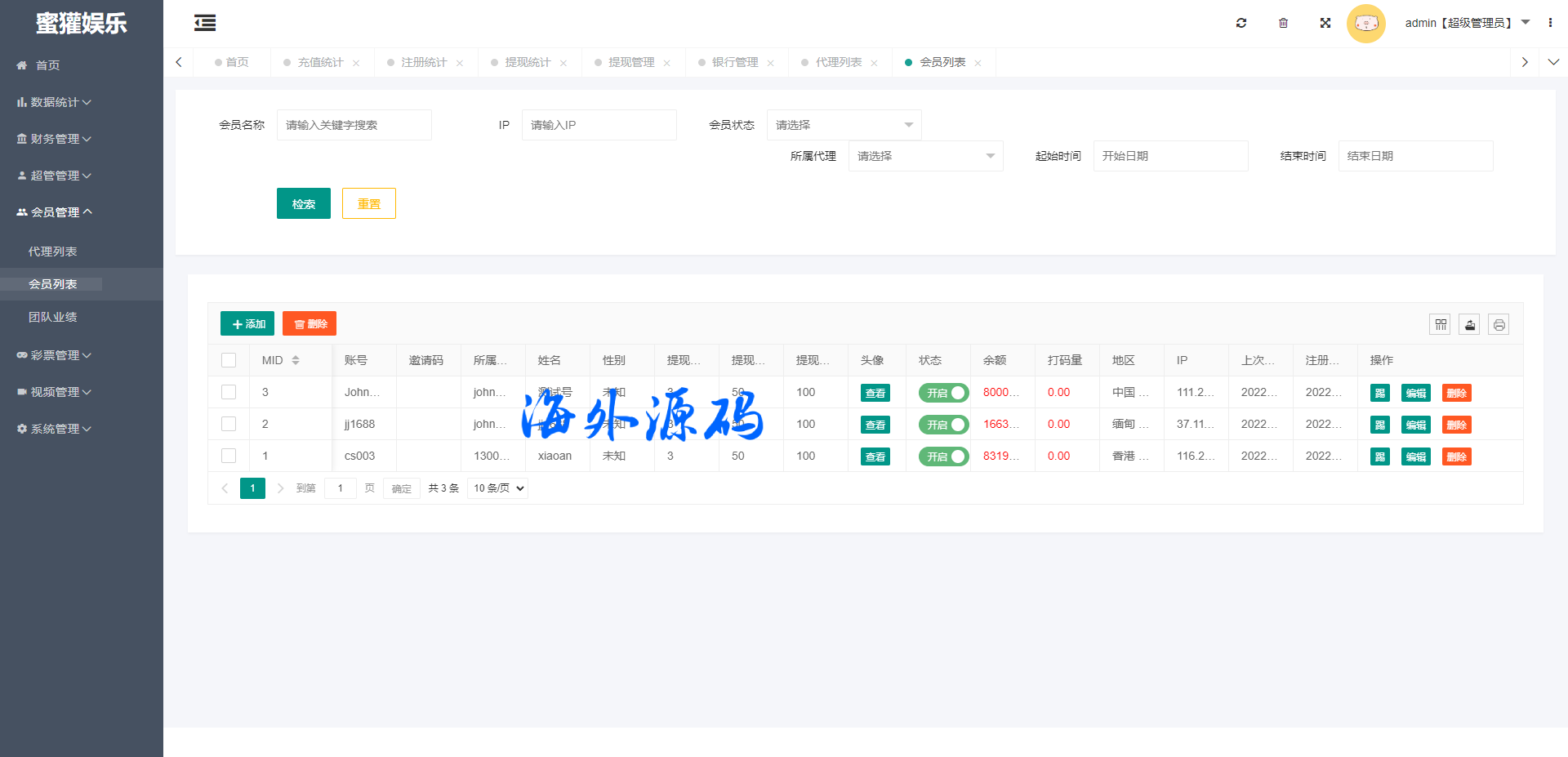
Task: Click the sidebar collapse menu icon
Action: pyautogui.click(x=205, y=23)
